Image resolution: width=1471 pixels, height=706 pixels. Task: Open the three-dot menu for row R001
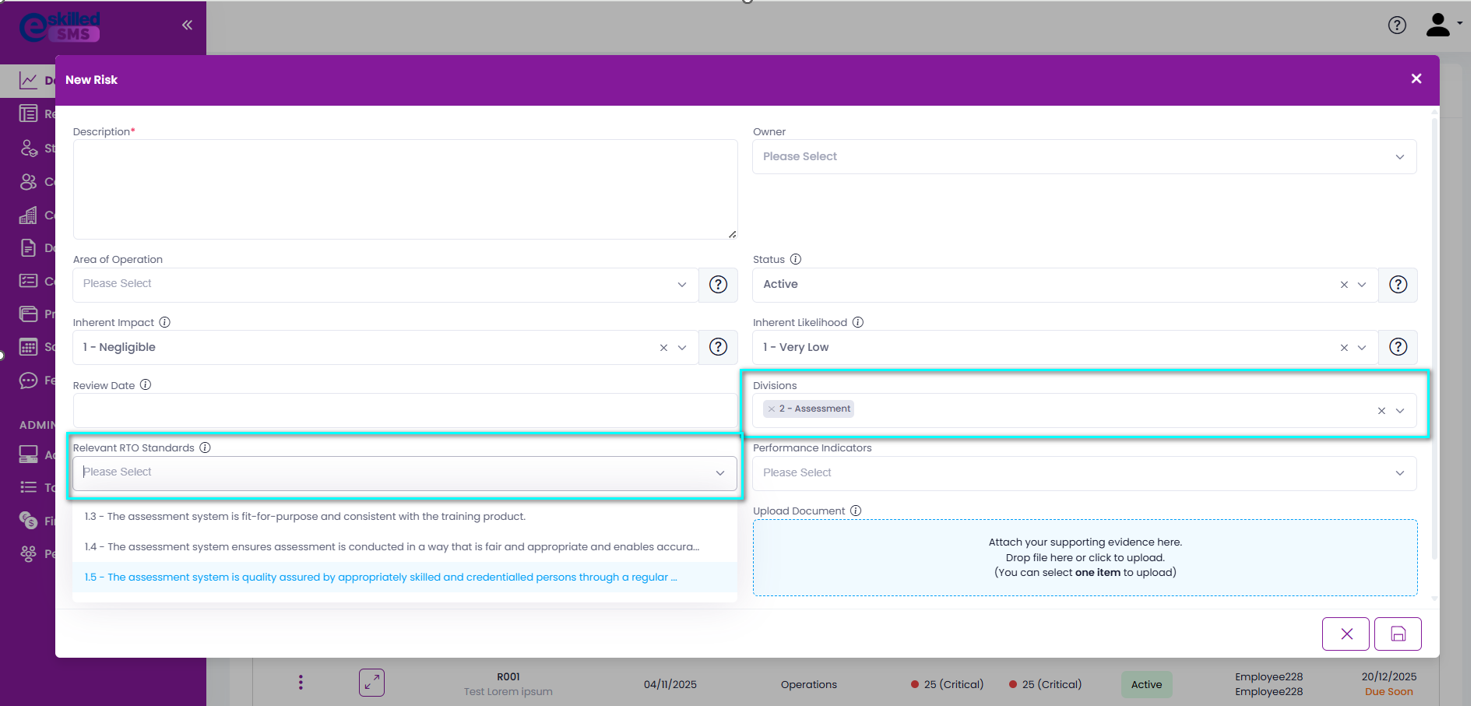coord(300,683)
